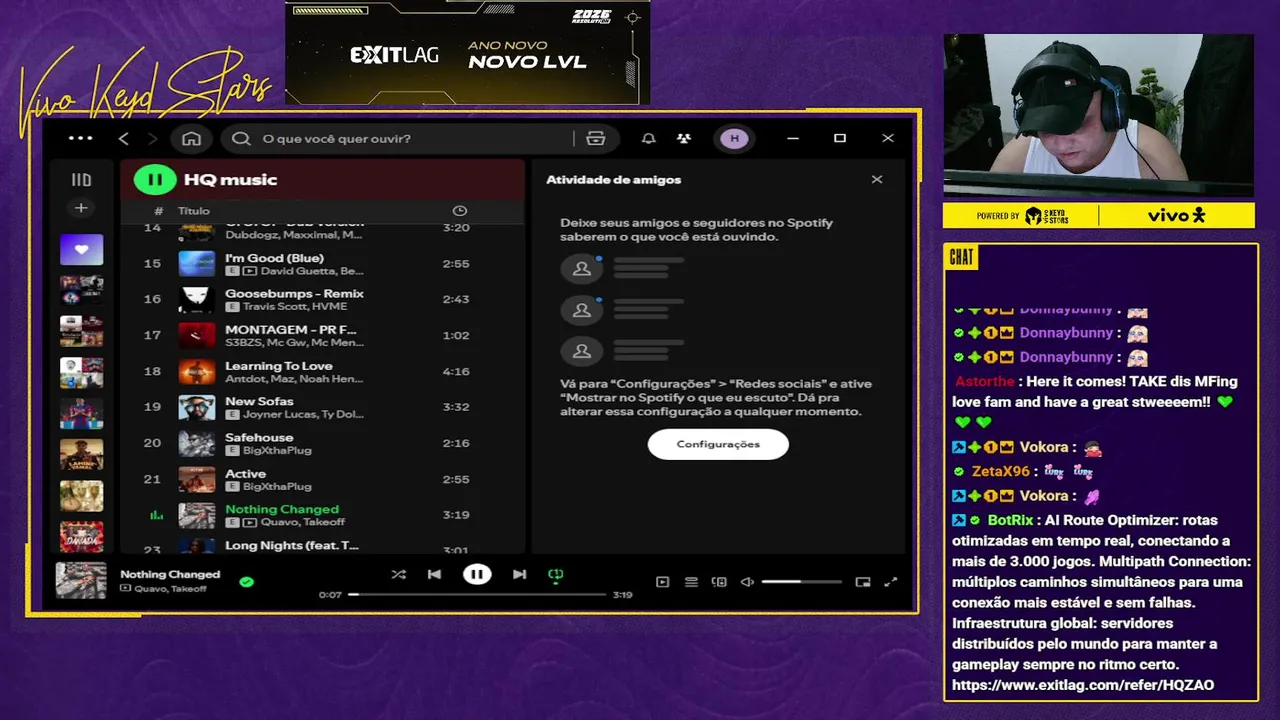Toggle the green saved checkmark for current song

point(246,581)
